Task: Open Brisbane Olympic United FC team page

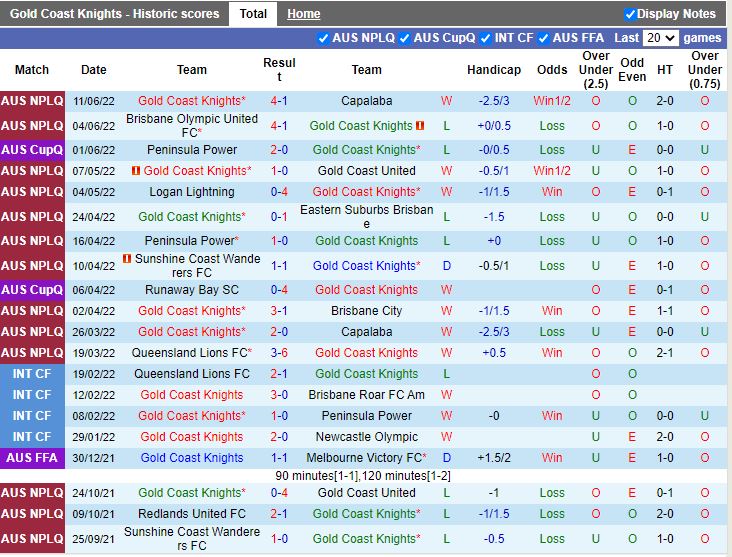Action: (x=191, y=125)
